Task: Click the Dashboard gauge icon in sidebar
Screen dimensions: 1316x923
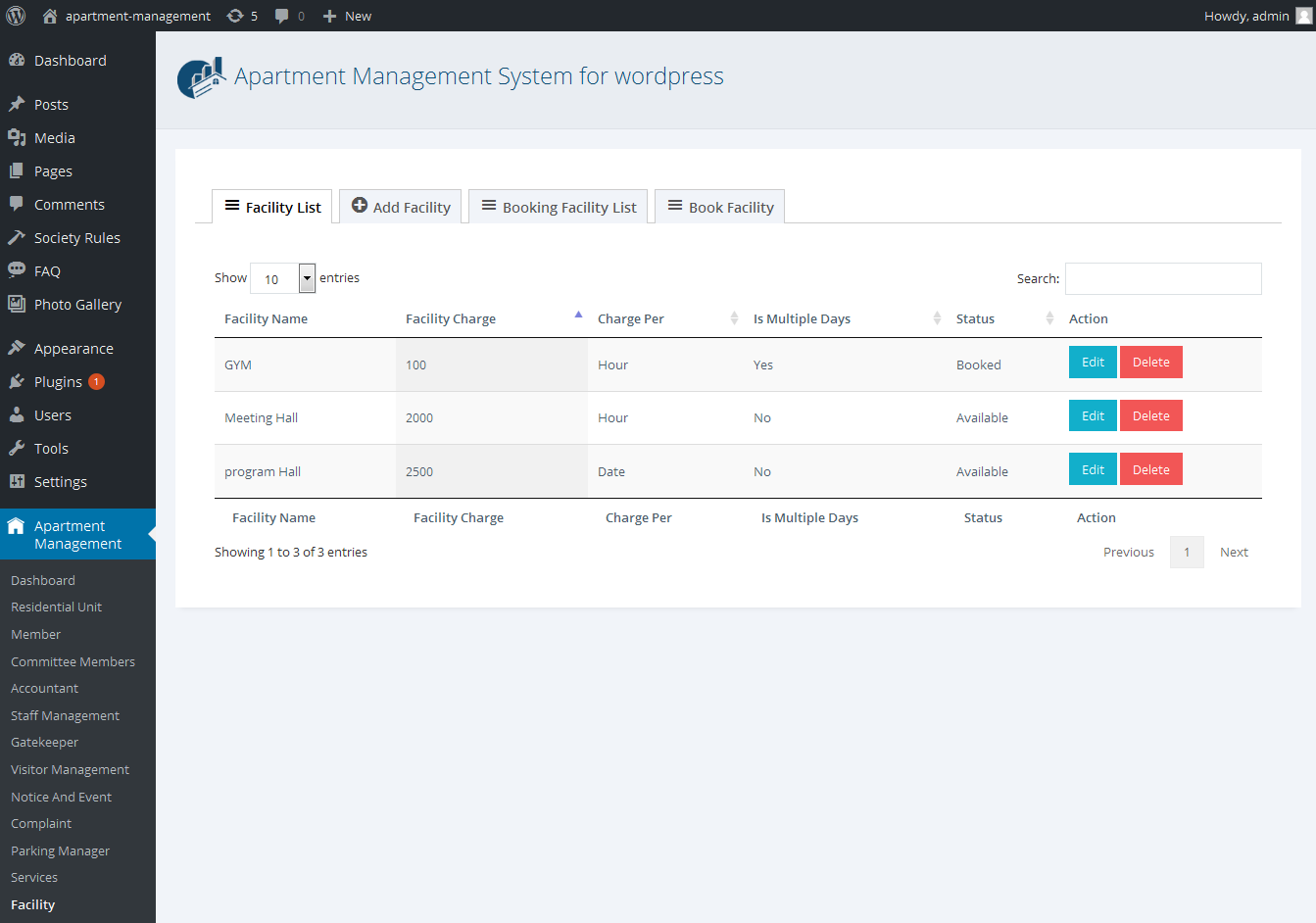Action: 17,60
